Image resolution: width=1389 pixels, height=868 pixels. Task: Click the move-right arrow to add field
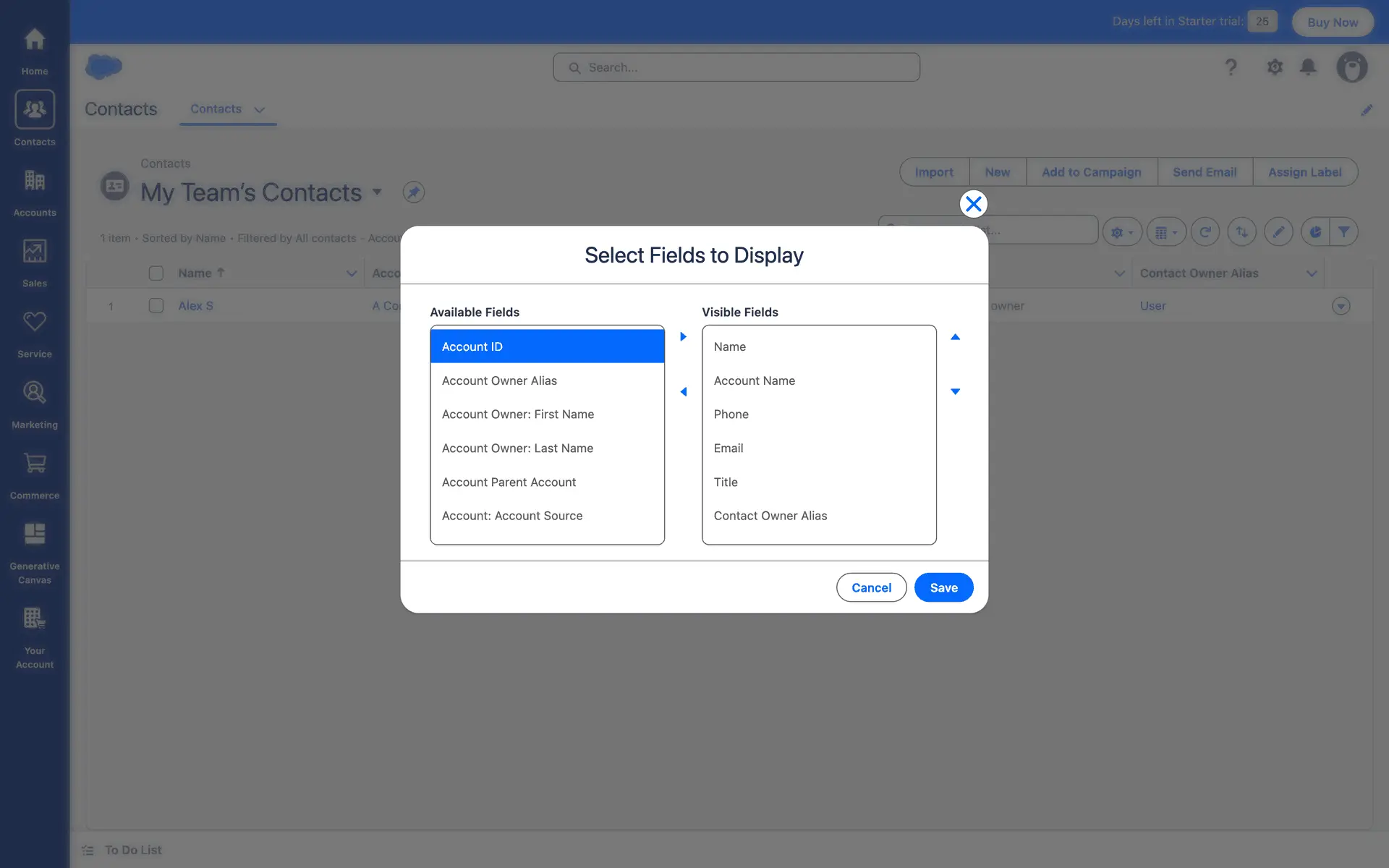coord(683,336)
